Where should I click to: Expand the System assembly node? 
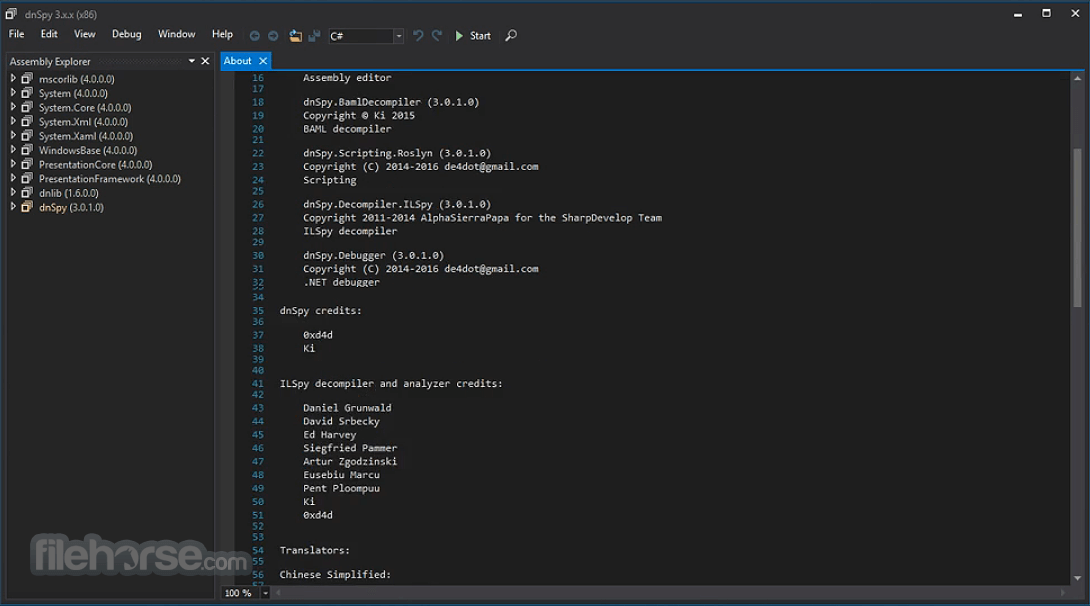coord(13,92)
